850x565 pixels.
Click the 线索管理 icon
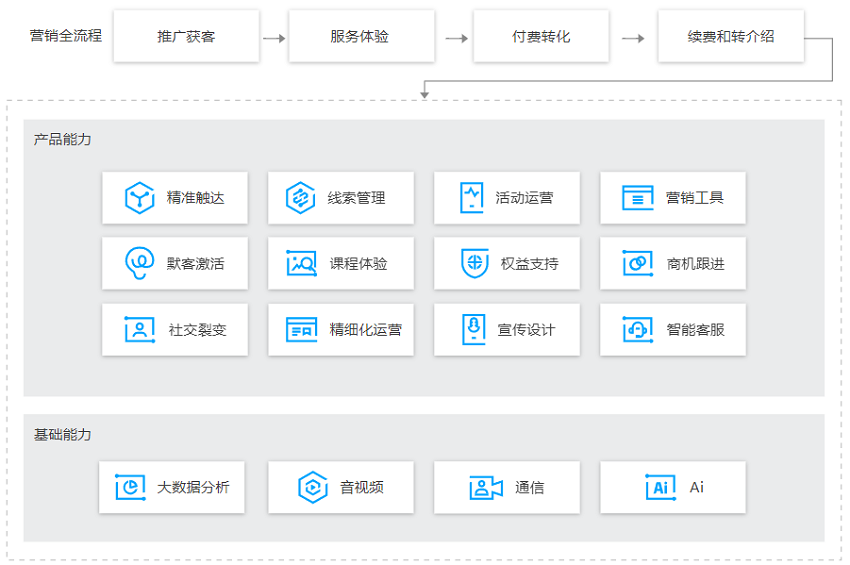click(300, 198)
